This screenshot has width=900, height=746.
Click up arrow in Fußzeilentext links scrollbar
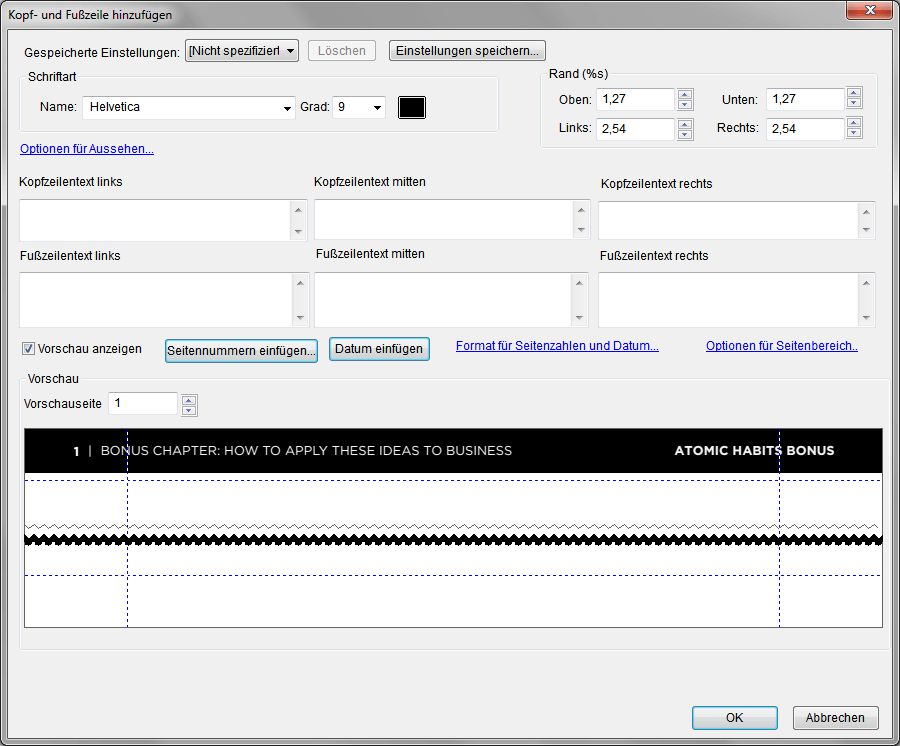[x=300, y=283]
